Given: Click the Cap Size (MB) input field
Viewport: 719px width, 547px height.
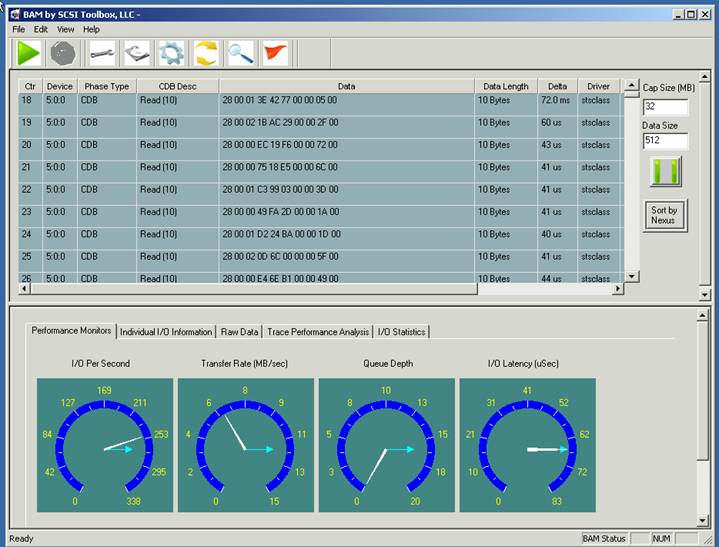Looking at the screenshot, I should (x=664, y=107).
